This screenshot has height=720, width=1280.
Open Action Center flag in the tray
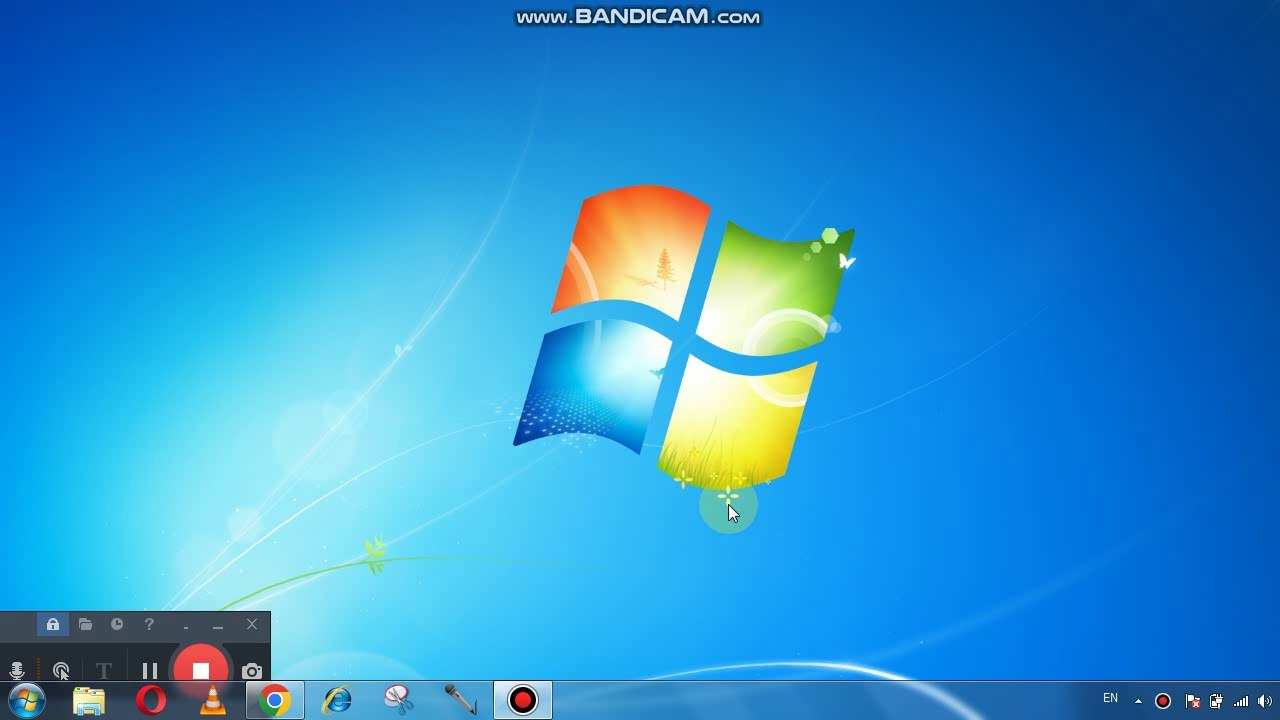tap(1192, 701)
